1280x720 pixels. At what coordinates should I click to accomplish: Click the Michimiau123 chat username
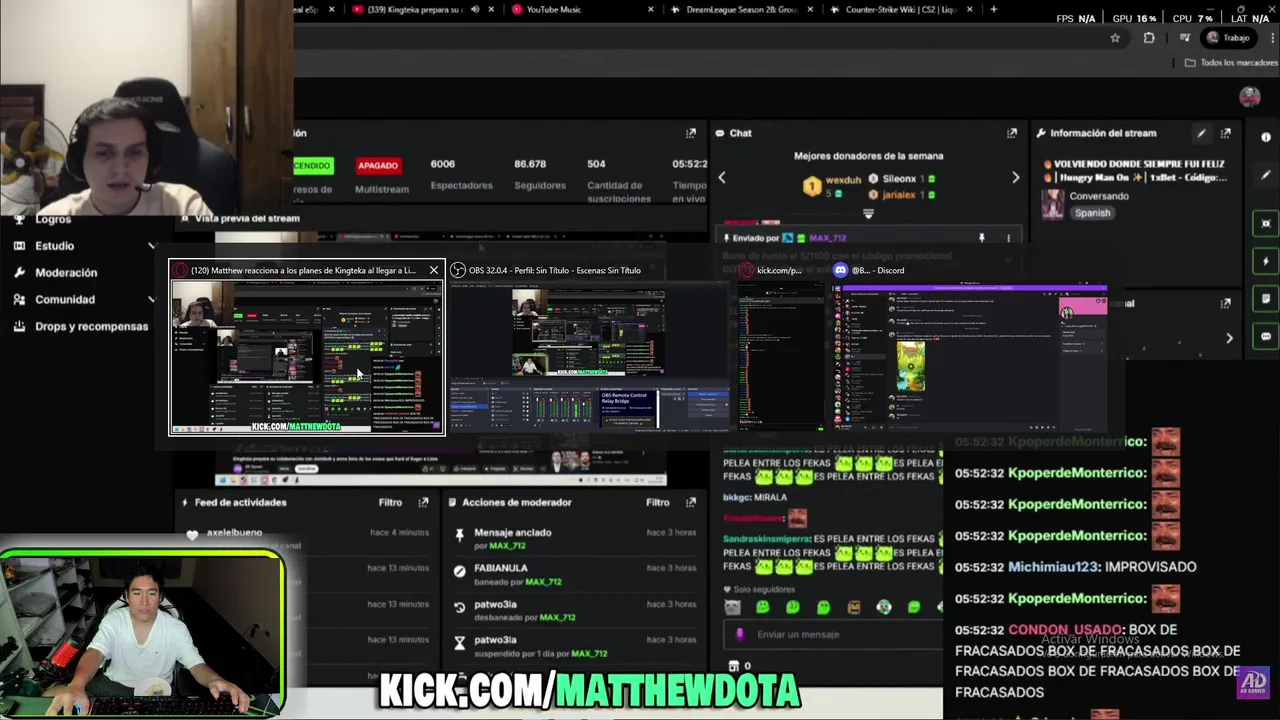(1053, 567)
